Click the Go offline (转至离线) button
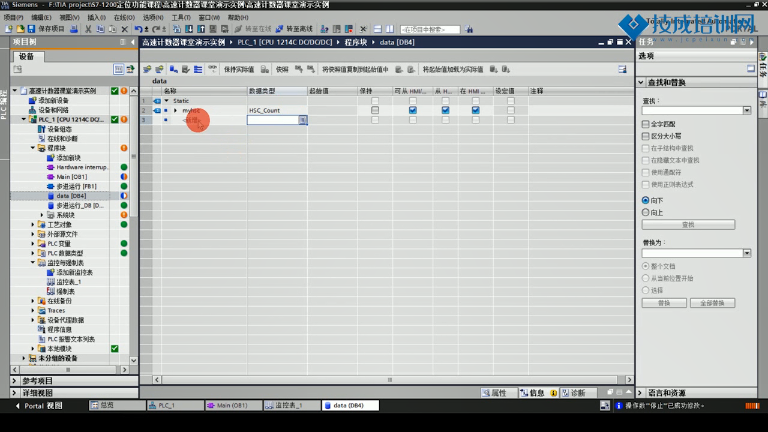Screen dimensions: 768x432 pos(294,29)
